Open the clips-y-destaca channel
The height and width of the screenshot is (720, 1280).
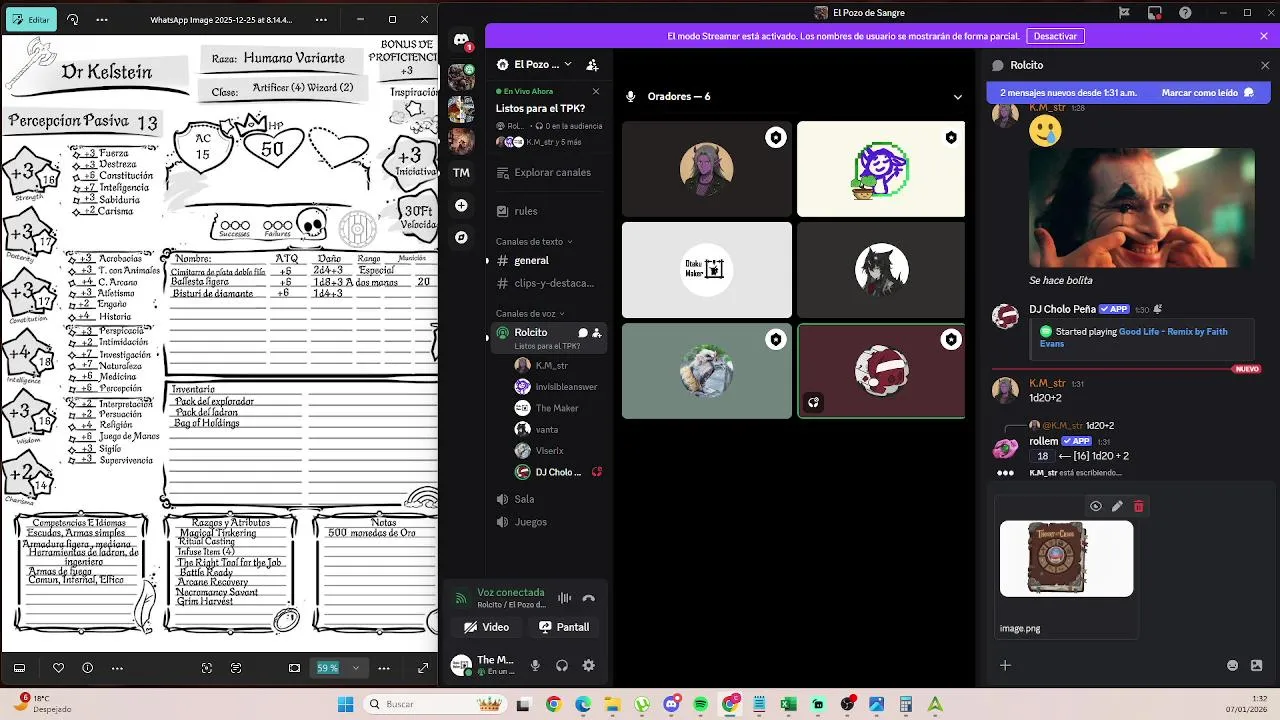548,283
